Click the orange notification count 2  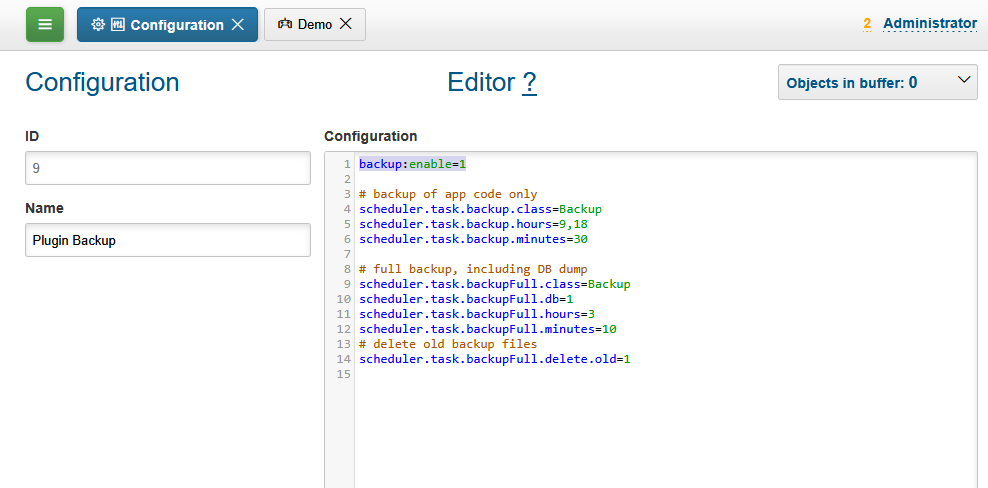867,24
